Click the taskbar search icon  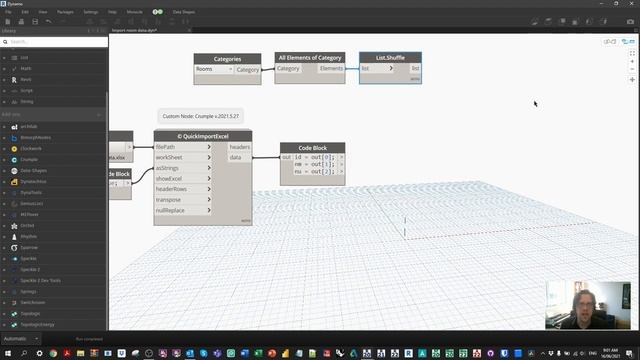(24, 353)
